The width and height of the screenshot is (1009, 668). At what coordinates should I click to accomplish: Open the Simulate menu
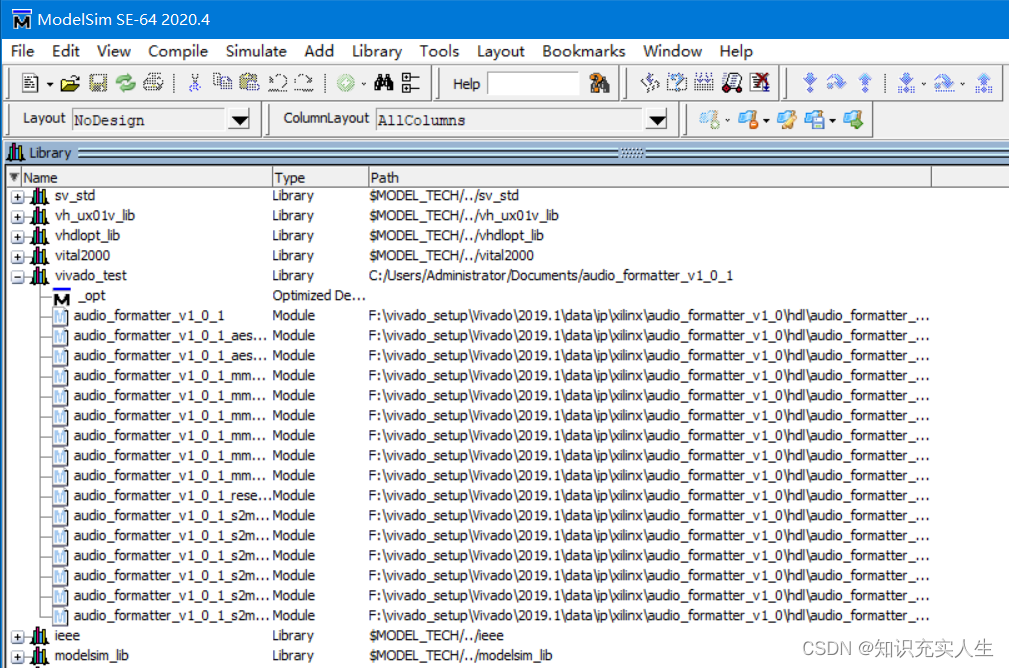255,51
